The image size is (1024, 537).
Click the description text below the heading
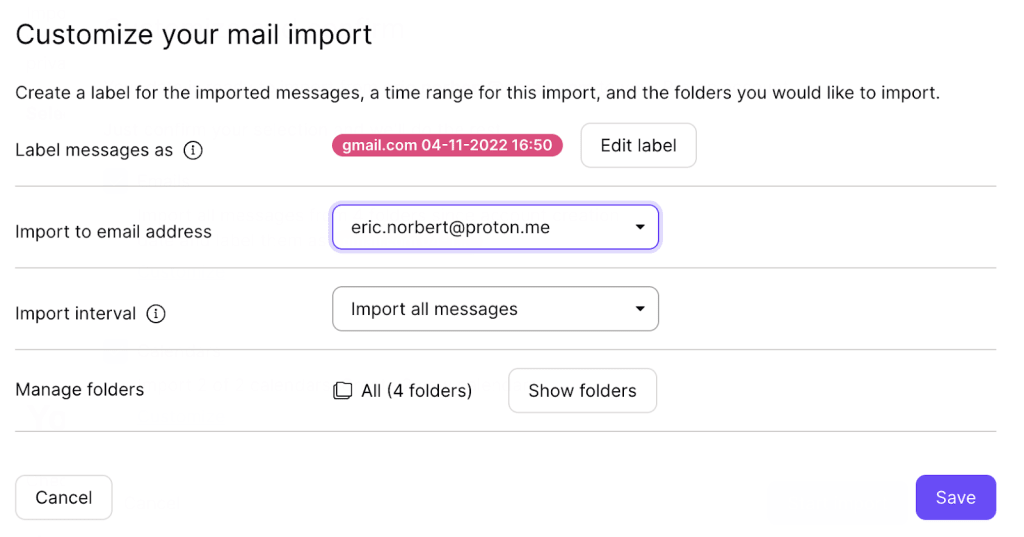click(x=477, y=94)
